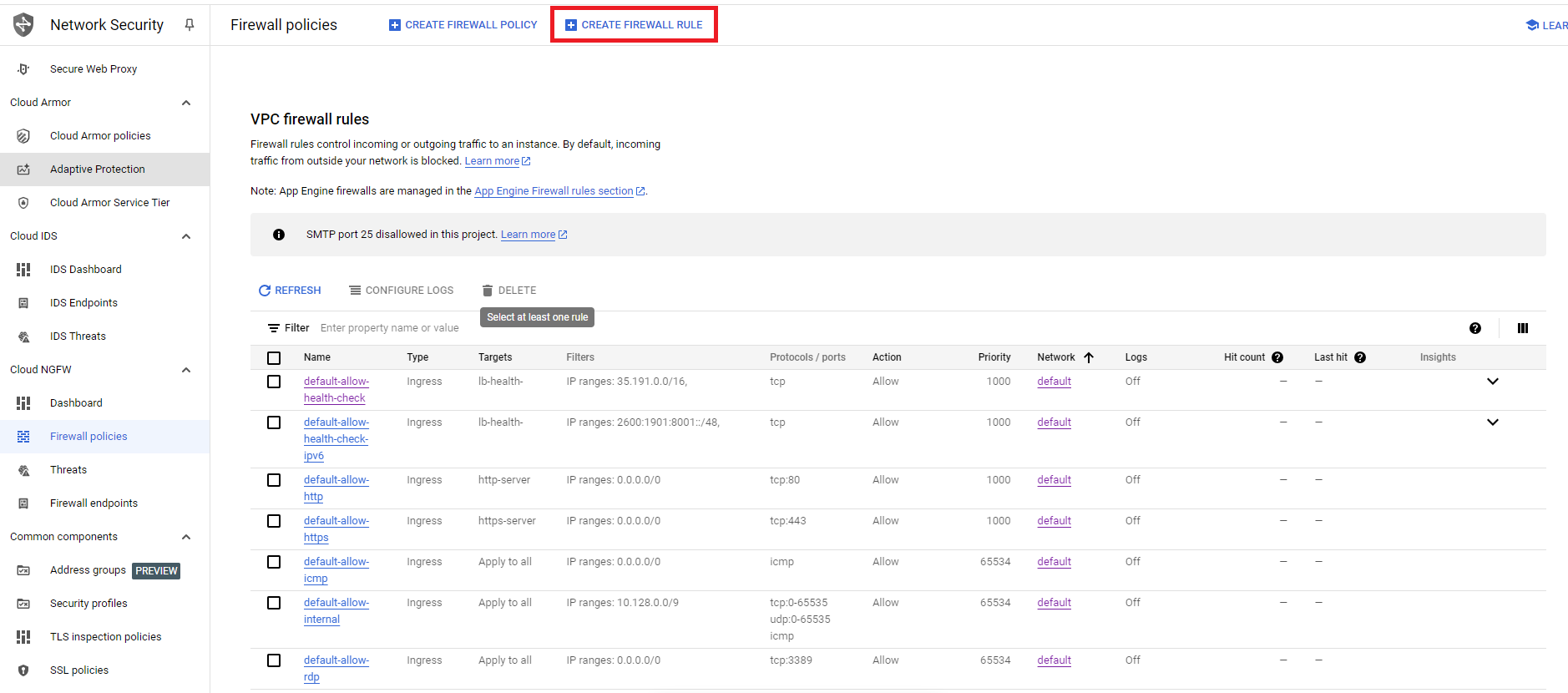Click the Firewall endpoints icon
Viewport: 1568px width, 693px height.
coord(23,503)
